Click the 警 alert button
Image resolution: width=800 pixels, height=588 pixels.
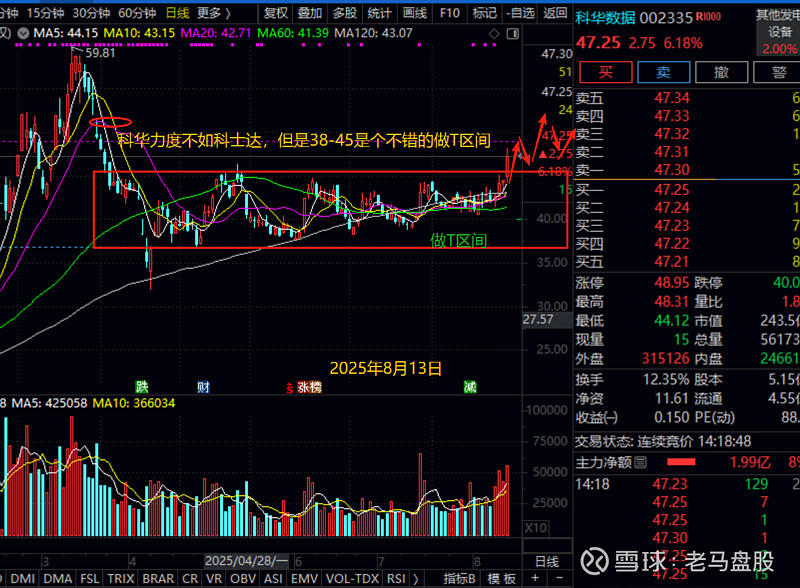[779, 72]
